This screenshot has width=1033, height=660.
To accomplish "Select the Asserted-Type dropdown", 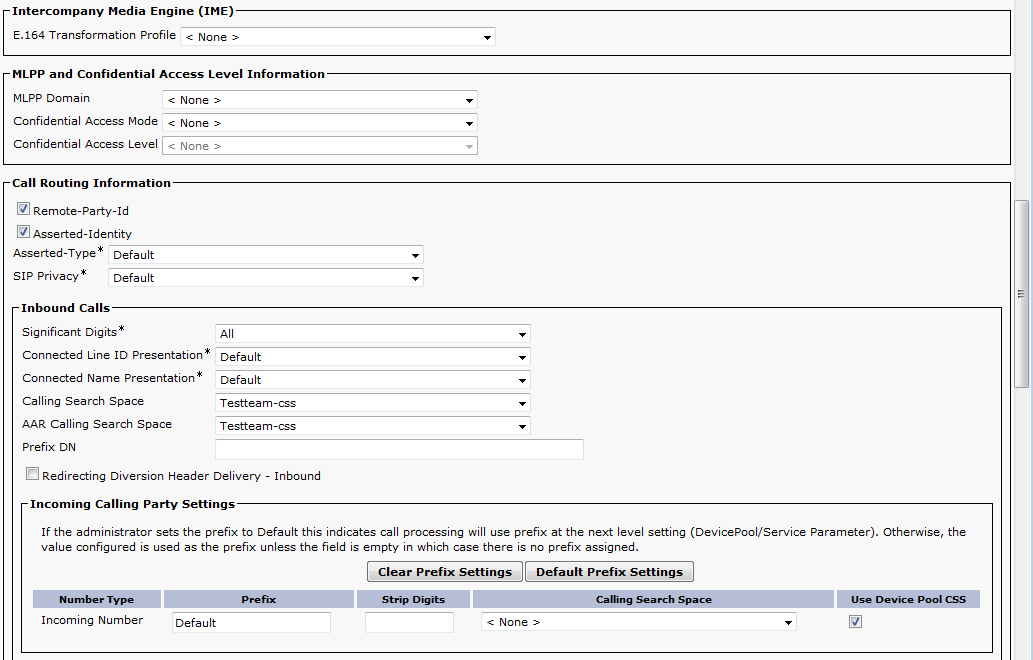I will [x=265, y=255].
